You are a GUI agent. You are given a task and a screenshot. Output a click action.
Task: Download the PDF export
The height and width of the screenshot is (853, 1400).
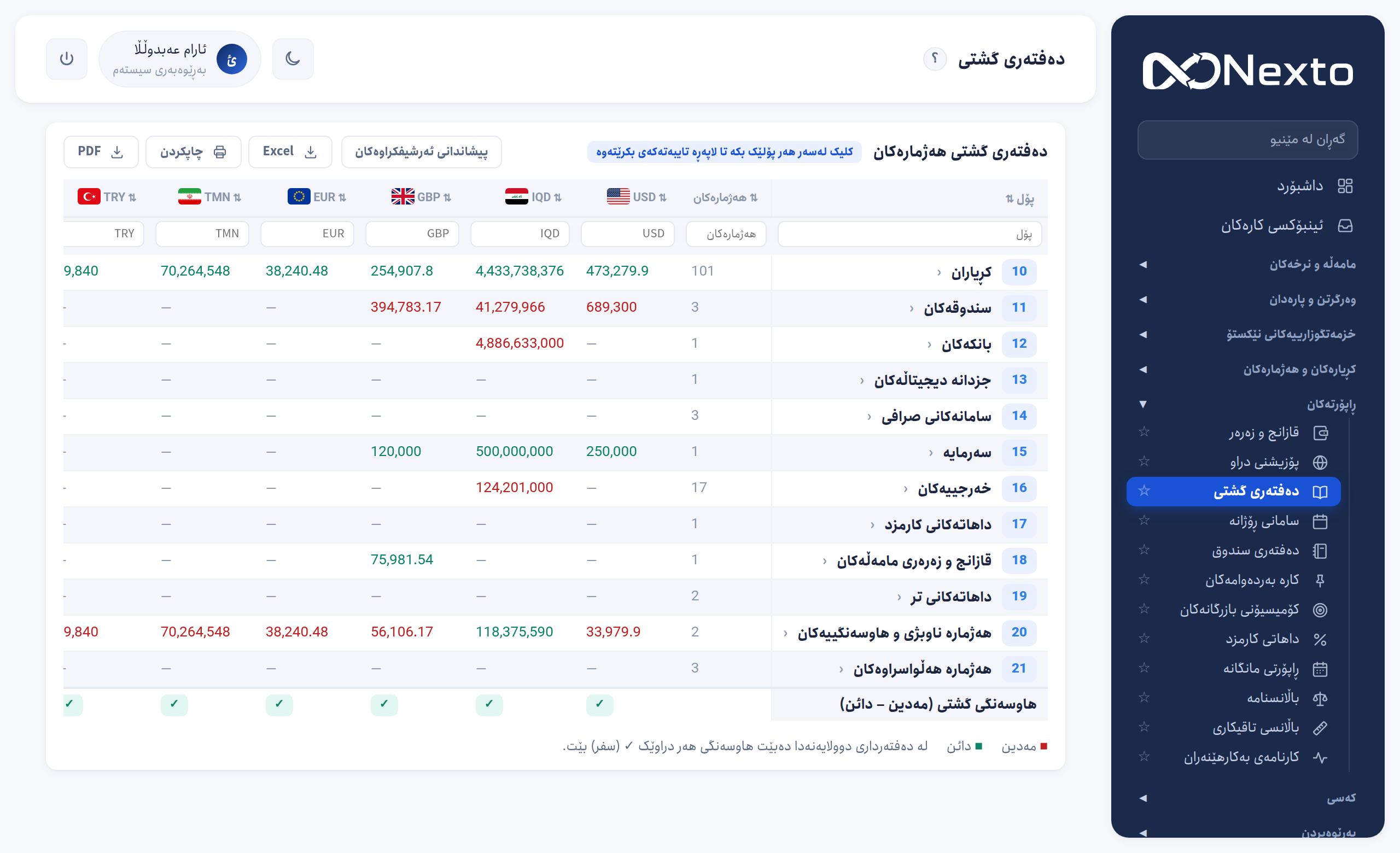coord(101,151)
